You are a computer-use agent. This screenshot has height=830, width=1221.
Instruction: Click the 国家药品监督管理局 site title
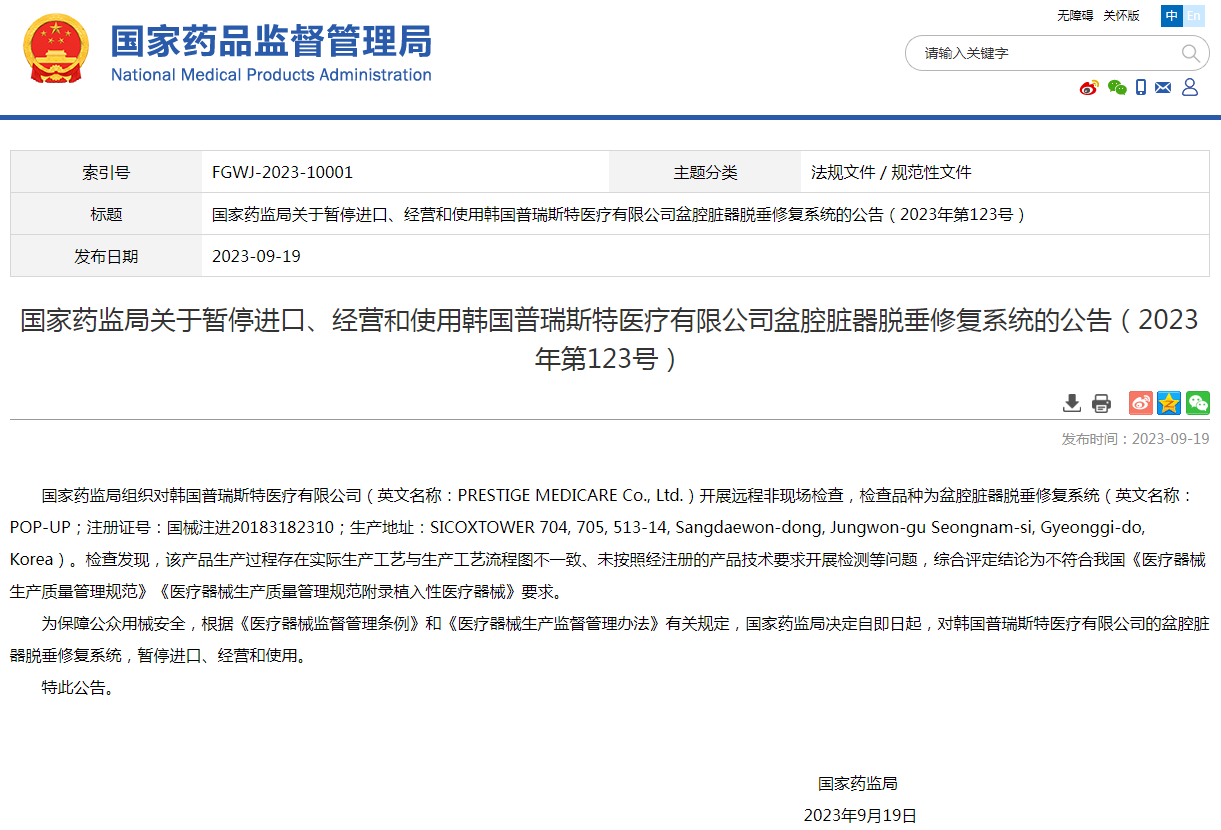pyautogui.click(x=271, y=40)
